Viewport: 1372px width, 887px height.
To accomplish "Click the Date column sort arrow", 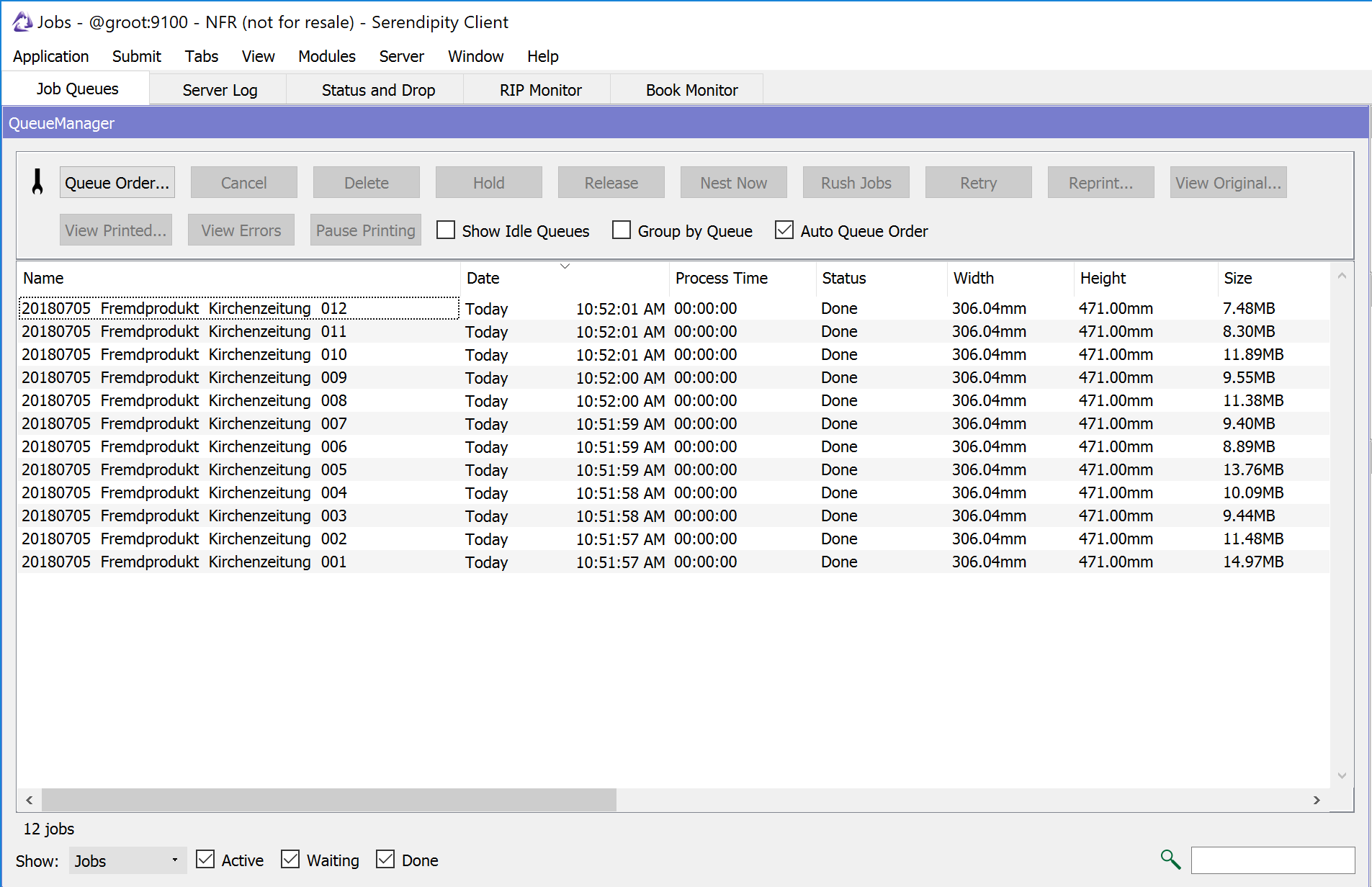I will click(565, 266).
